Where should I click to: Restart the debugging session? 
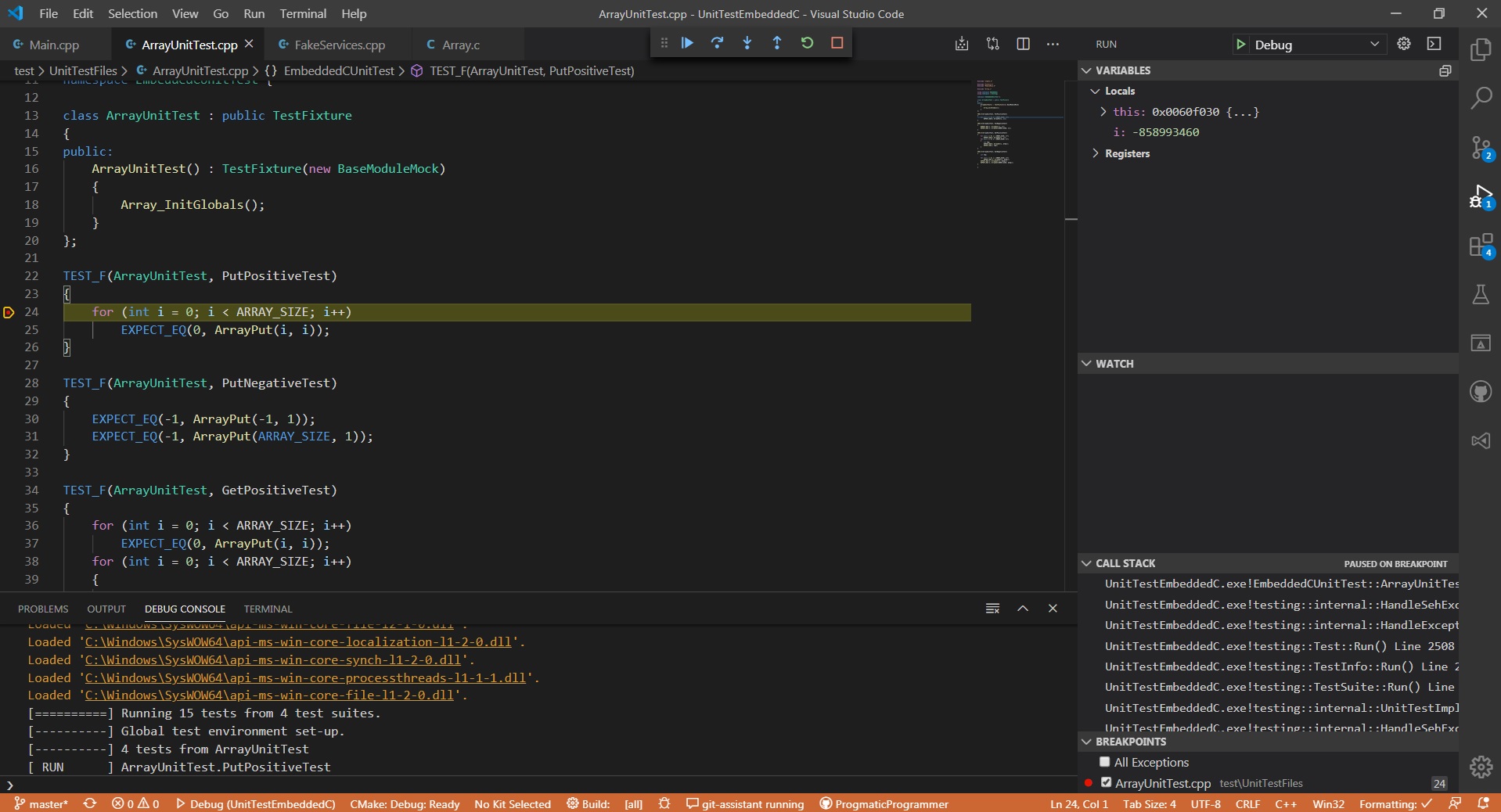(807, 44)
